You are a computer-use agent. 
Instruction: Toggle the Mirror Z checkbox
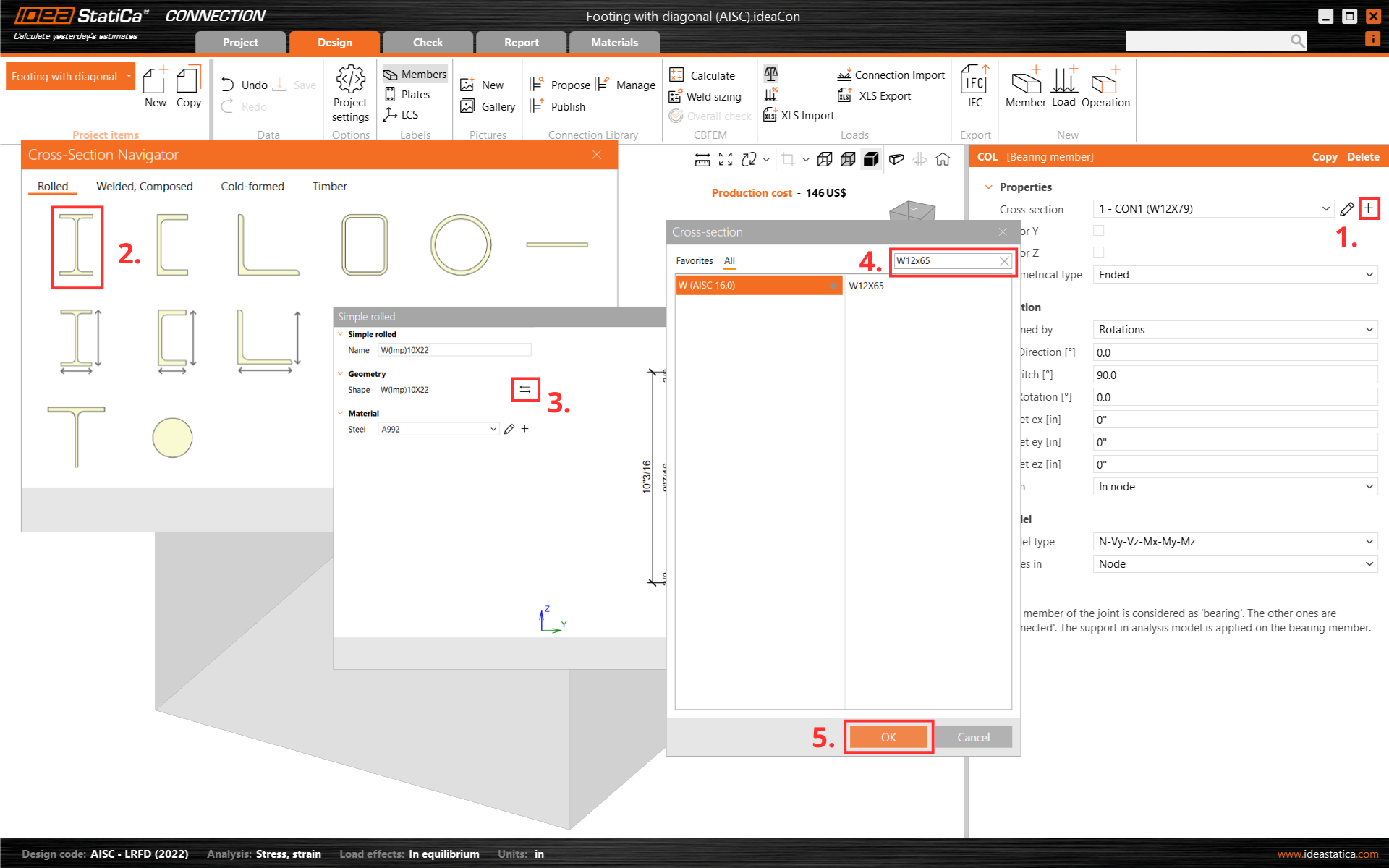pos(1098,252)
